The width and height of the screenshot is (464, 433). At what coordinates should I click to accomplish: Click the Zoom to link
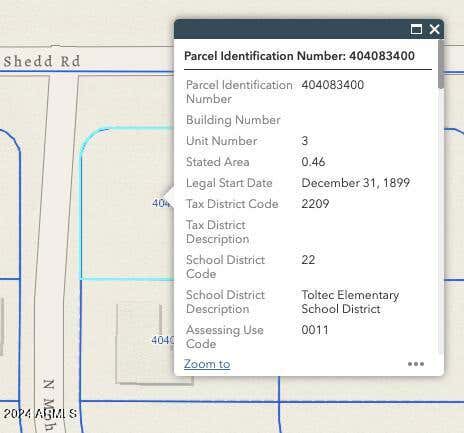pos(207,364)
